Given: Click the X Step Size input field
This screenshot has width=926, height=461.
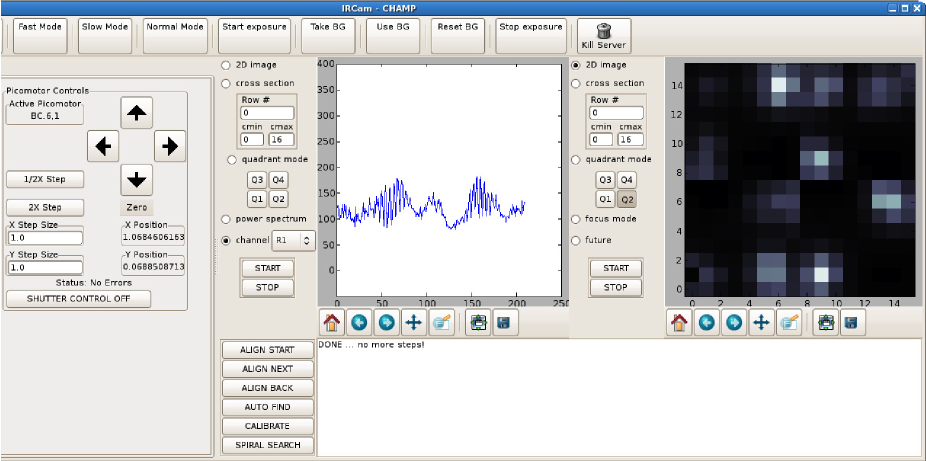Looking at the screenshot, I should 45,238.
